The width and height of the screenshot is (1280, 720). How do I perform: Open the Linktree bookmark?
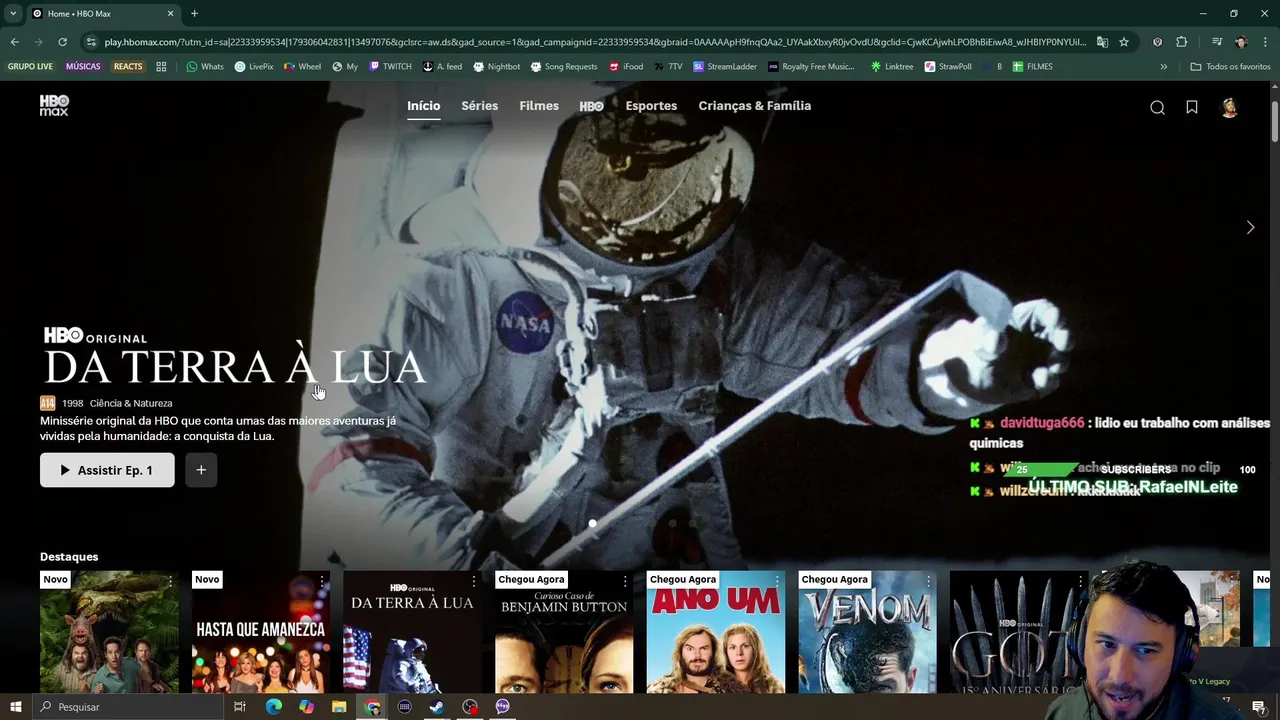click(x=892, y=67)
